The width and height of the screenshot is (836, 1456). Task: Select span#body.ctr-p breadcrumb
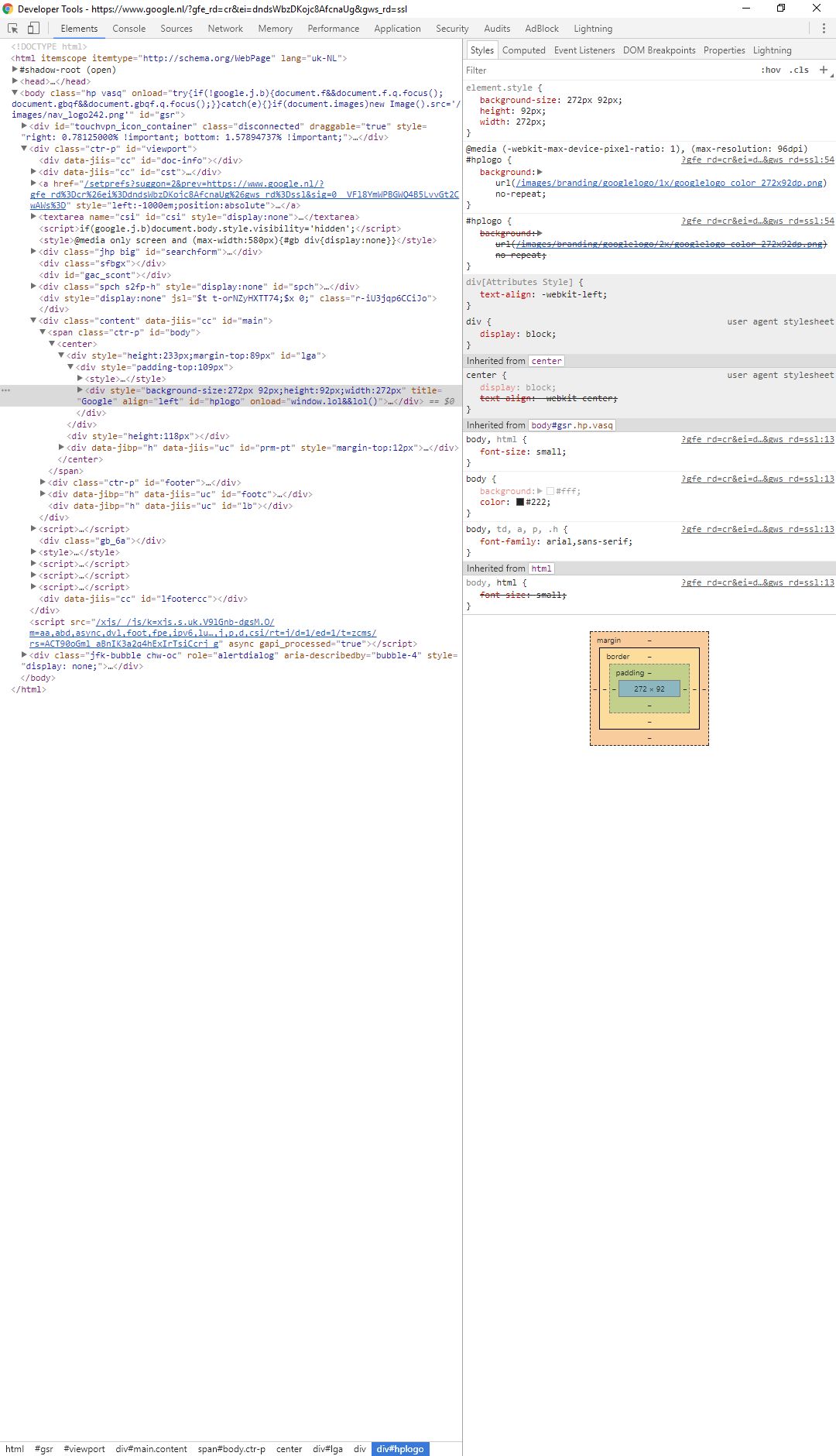point(231,1449)
